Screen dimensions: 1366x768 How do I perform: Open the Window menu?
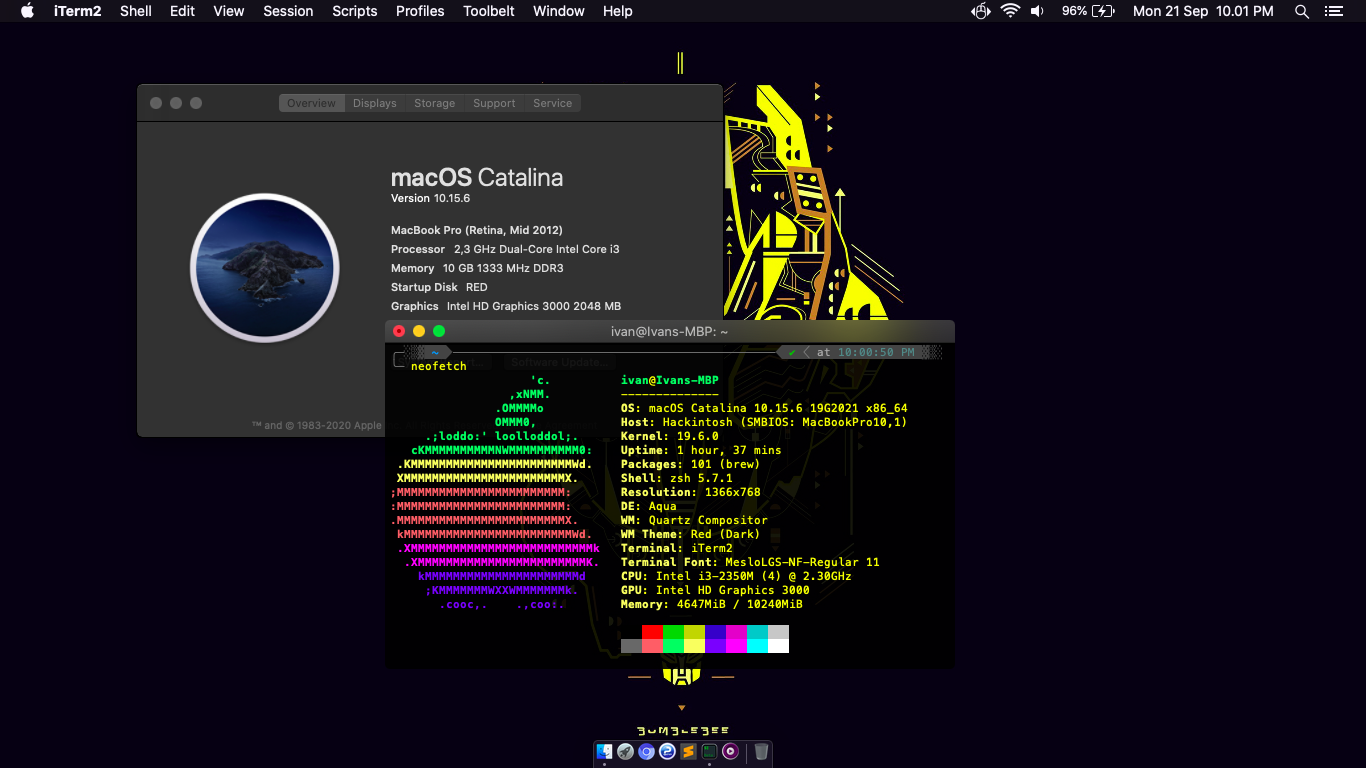559,11
